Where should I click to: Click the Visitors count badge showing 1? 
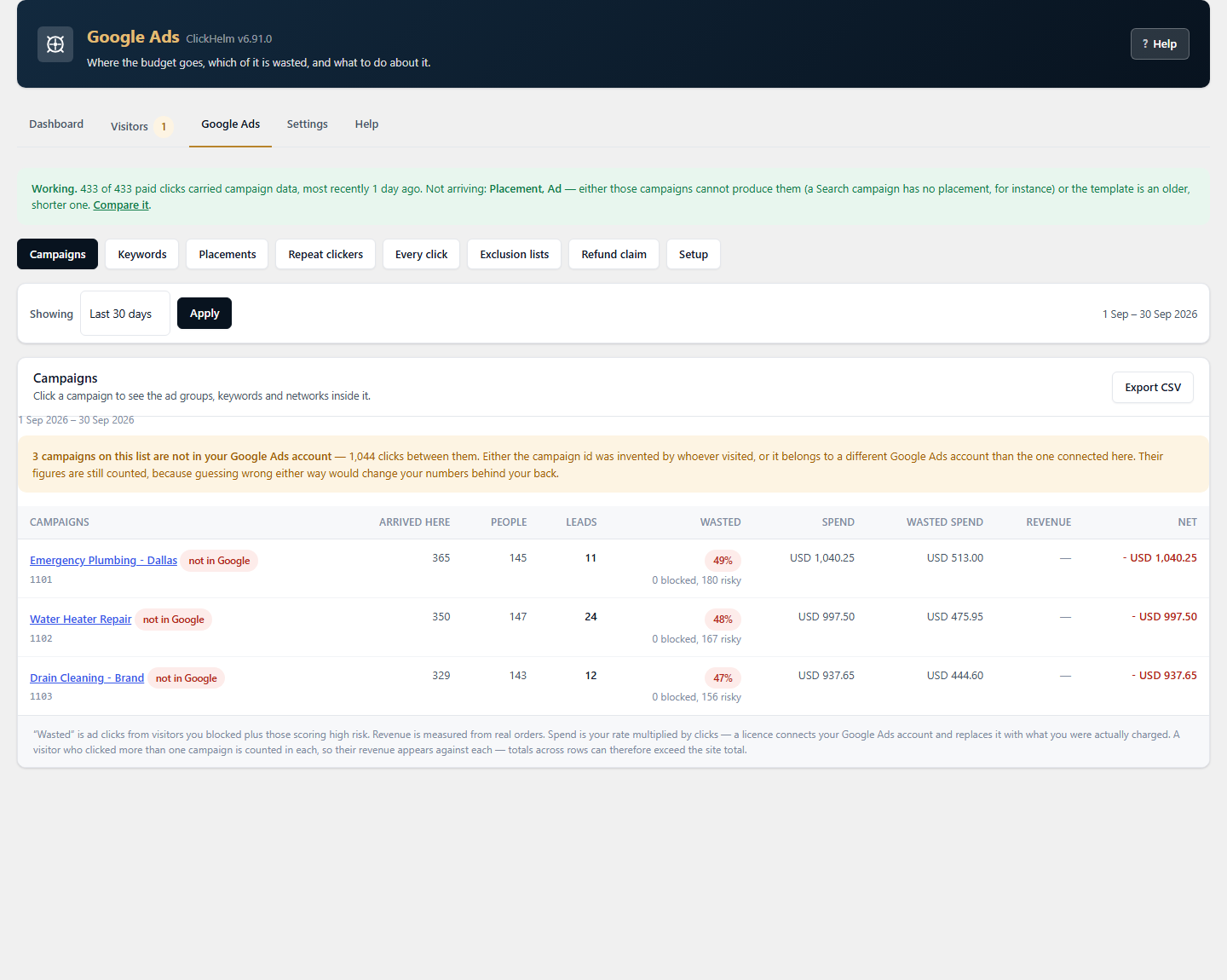[x=164, y=127]
